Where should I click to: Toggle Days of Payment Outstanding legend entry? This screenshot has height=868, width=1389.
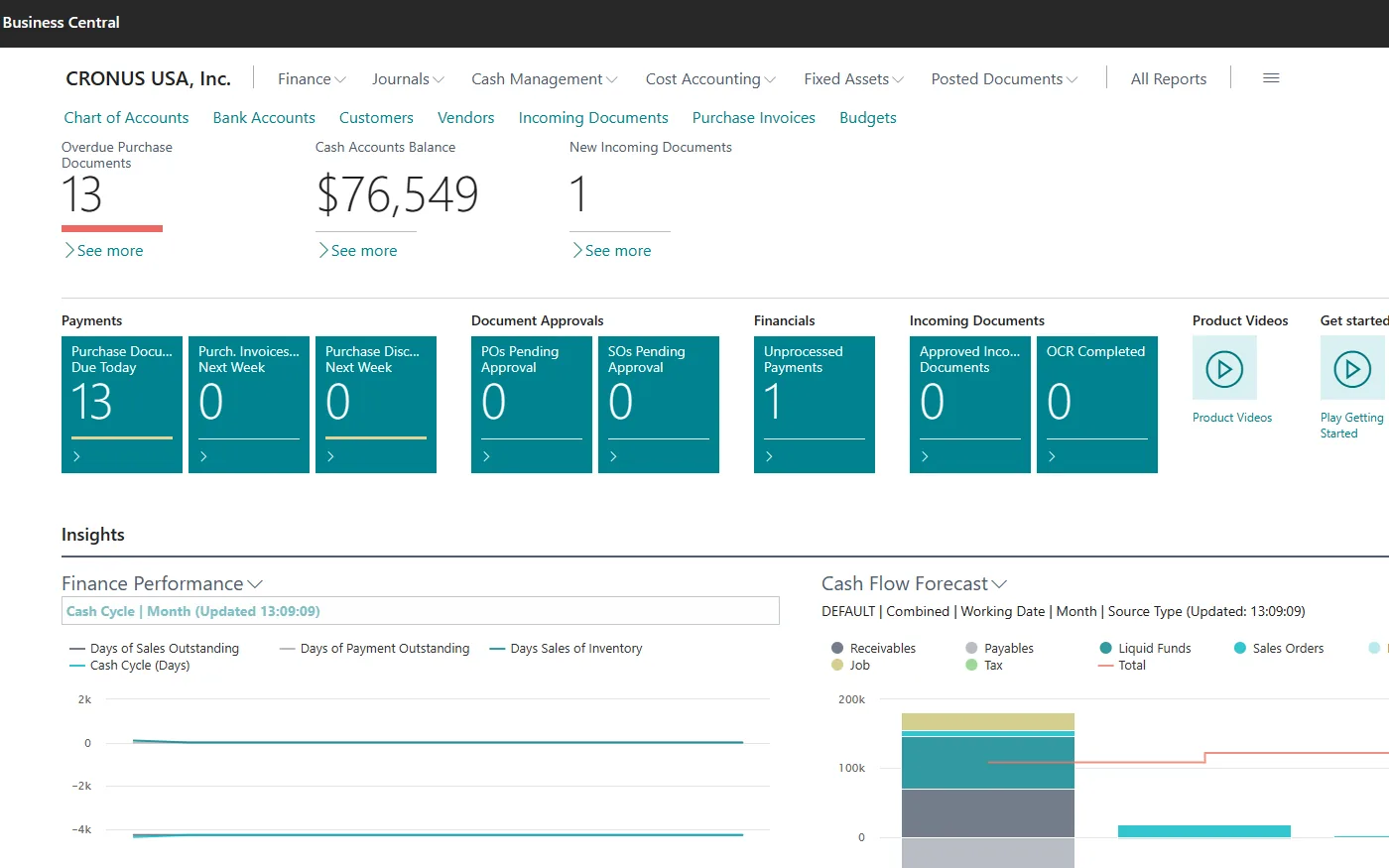(375, 649)
